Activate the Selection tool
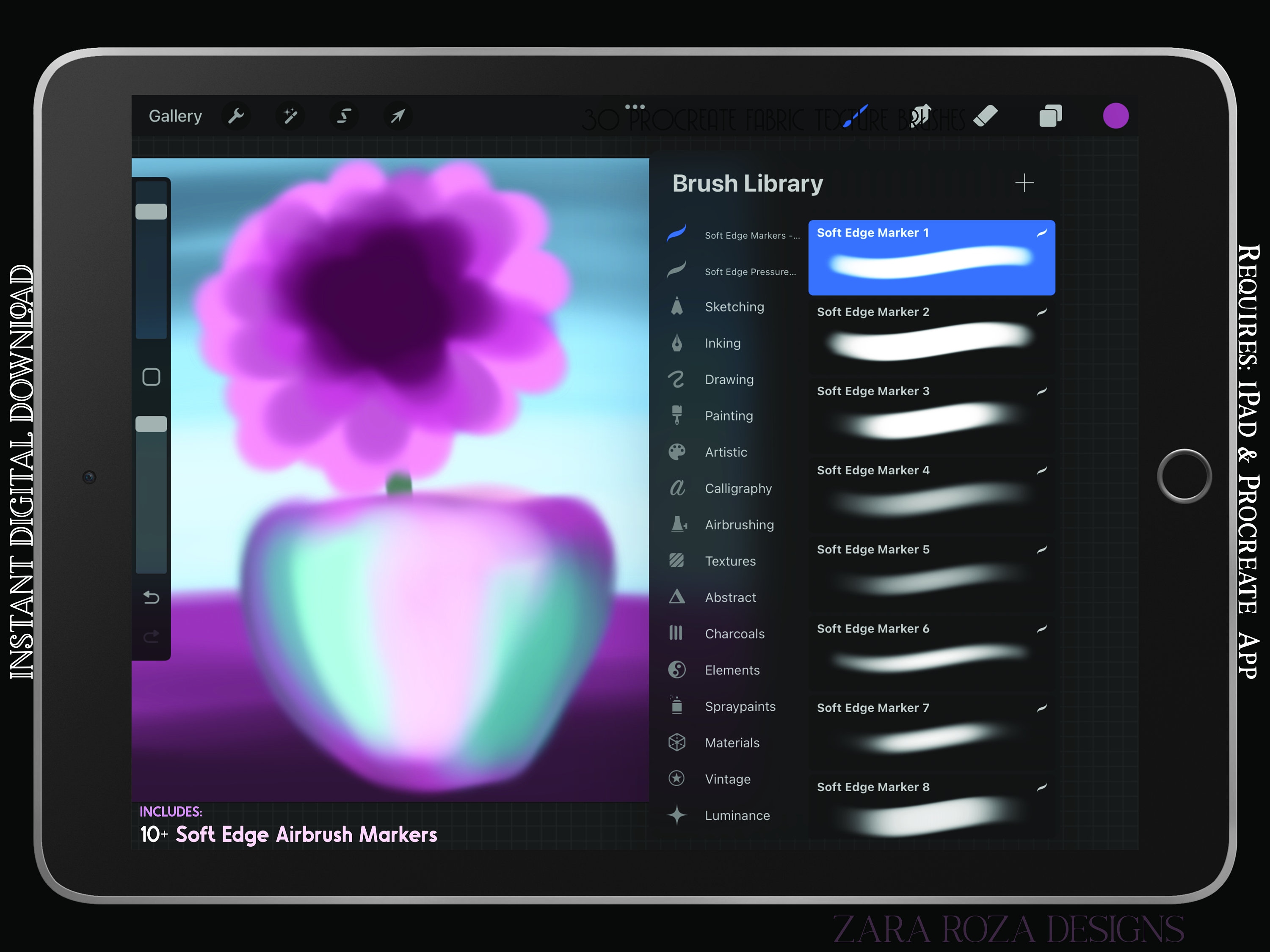This screenshot has width=1270, height=952. pyautogui.click(x=343, y=116)
